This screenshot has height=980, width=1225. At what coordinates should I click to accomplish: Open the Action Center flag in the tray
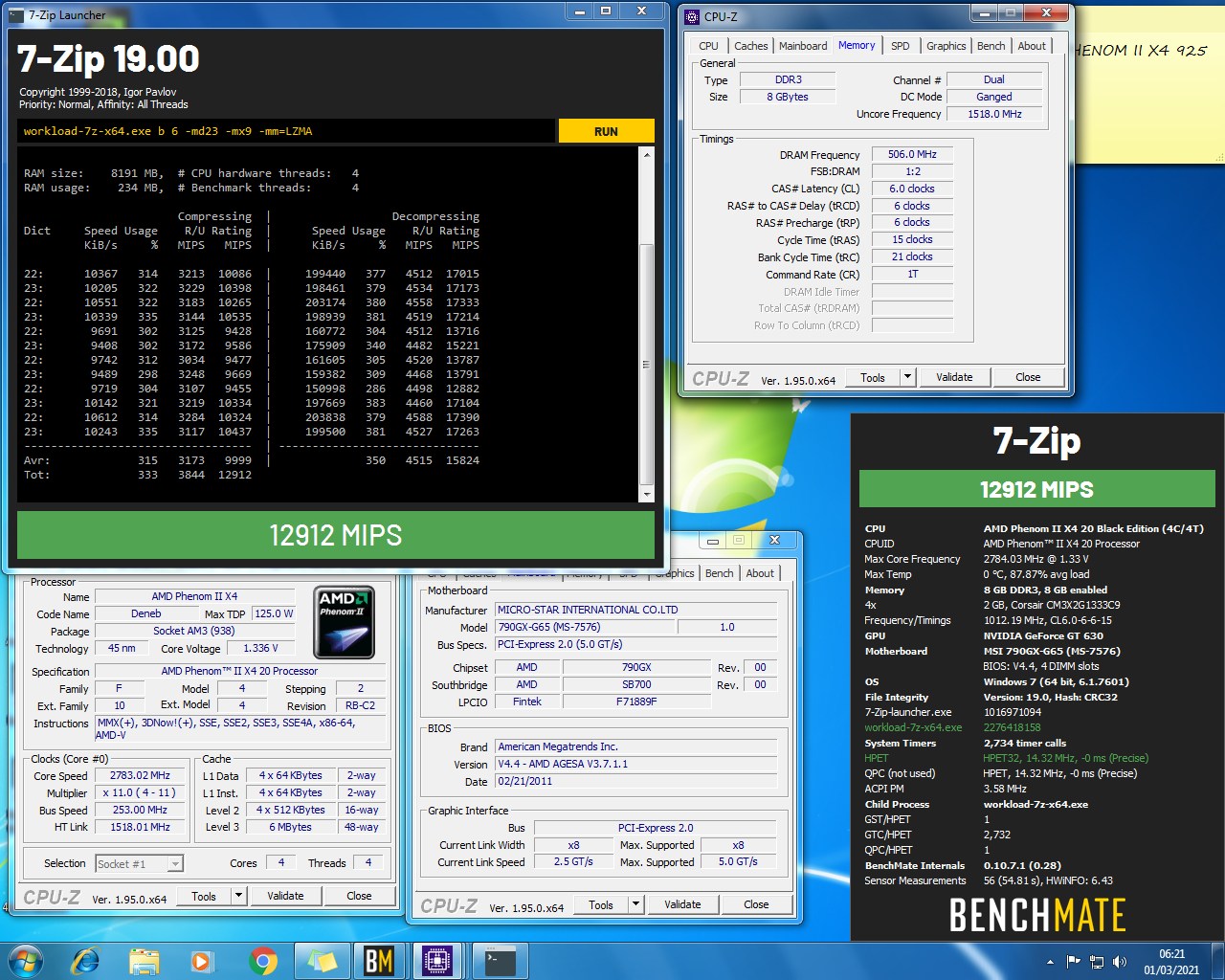(x=1074, y=961)
